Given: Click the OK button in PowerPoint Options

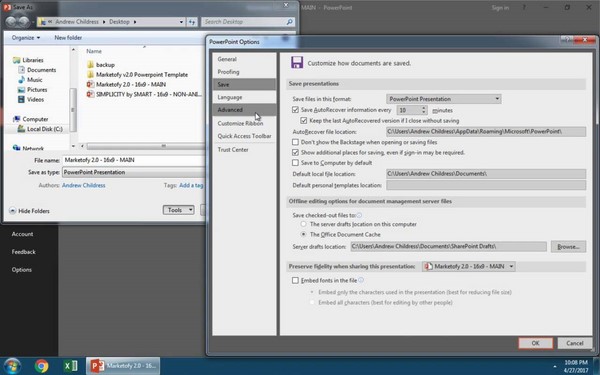Looking at the screenshot, I should coord(535,343).
